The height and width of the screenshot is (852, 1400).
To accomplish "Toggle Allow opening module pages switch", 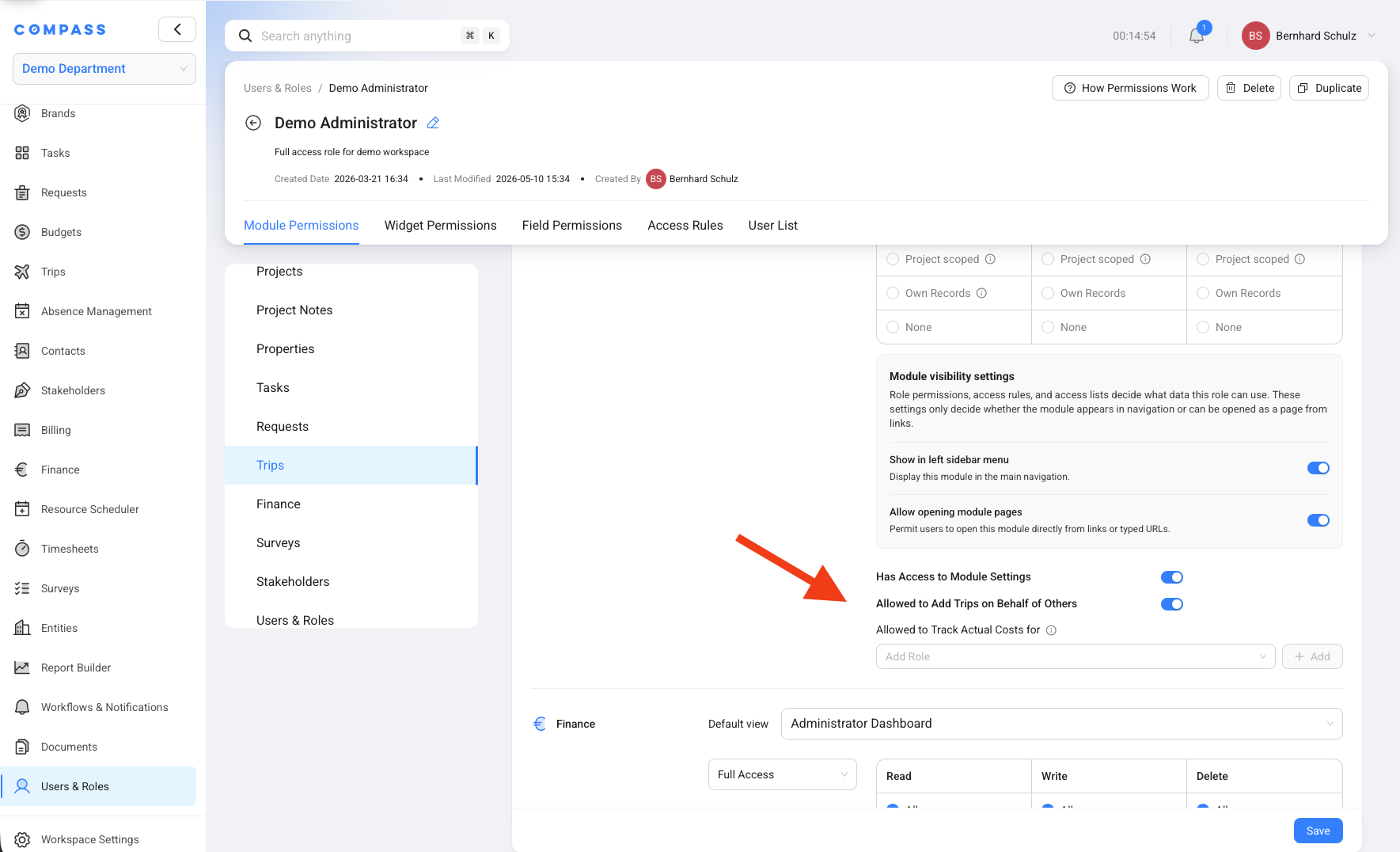I will [x=1318, y=520].
